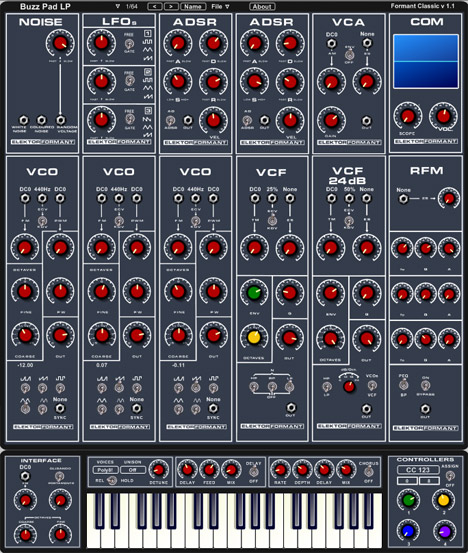The height and width of the screenshot is (553, 468).
Task: Click the VCF yellow Octaves knob
Action: coord(254,337)
